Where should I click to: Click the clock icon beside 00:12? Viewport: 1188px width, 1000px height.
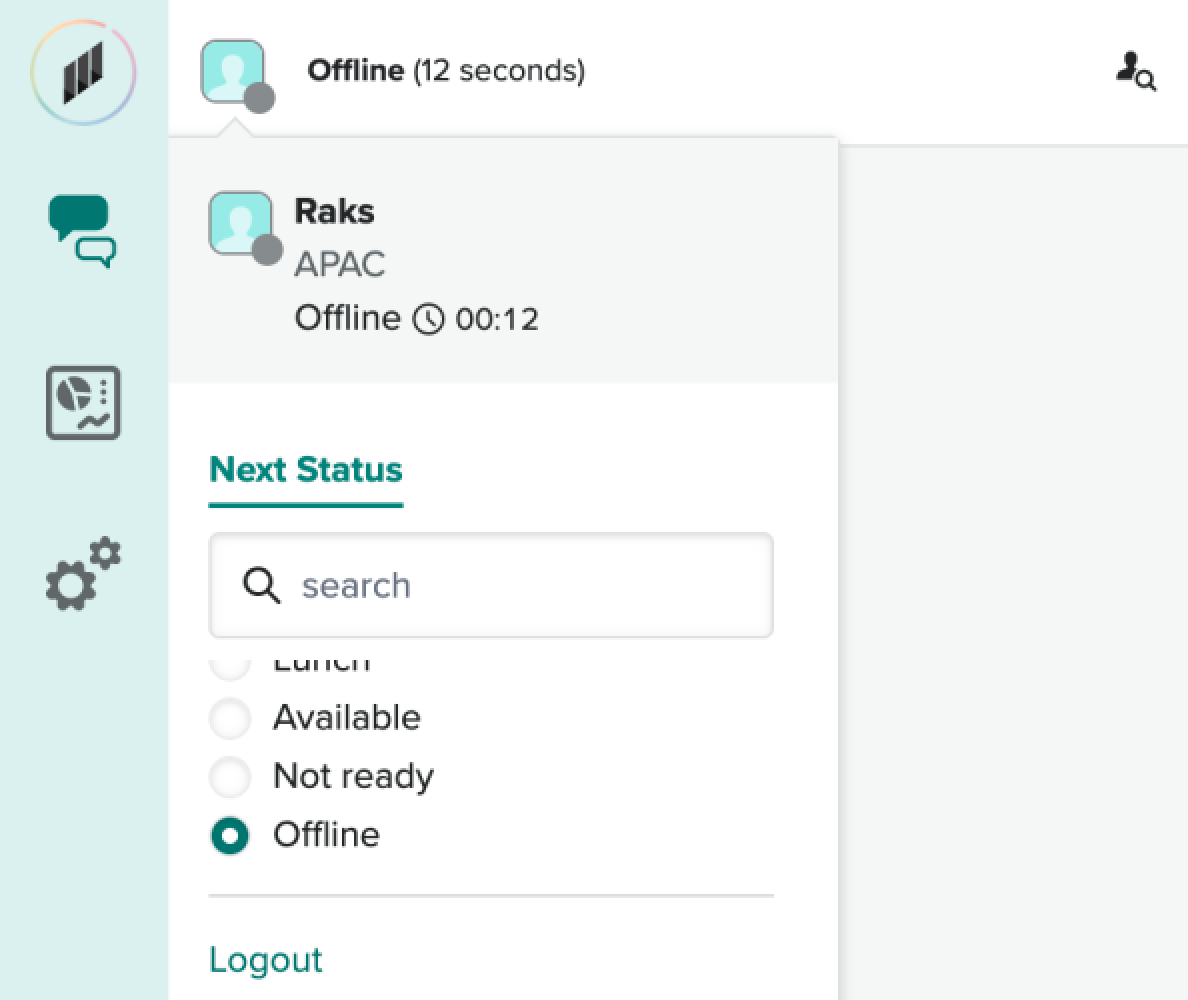tap(428, 319)
